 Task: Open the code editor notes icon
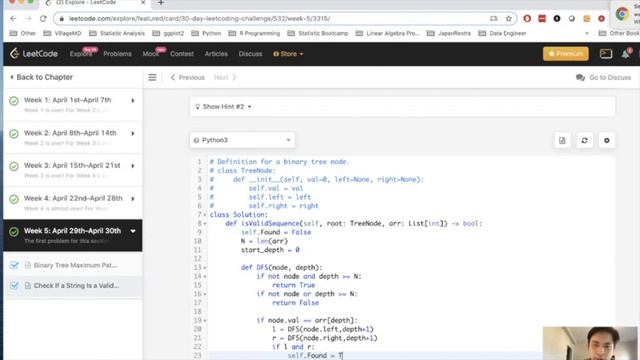562,140
